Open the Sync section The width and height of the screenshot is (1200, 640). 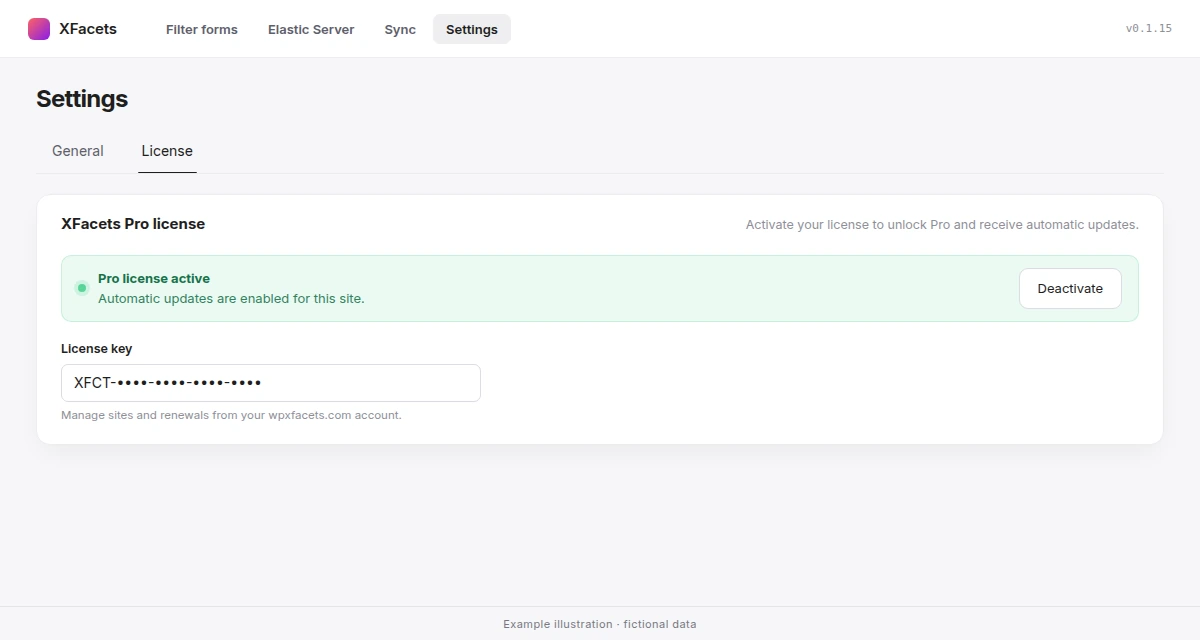[x=400, y=29]
